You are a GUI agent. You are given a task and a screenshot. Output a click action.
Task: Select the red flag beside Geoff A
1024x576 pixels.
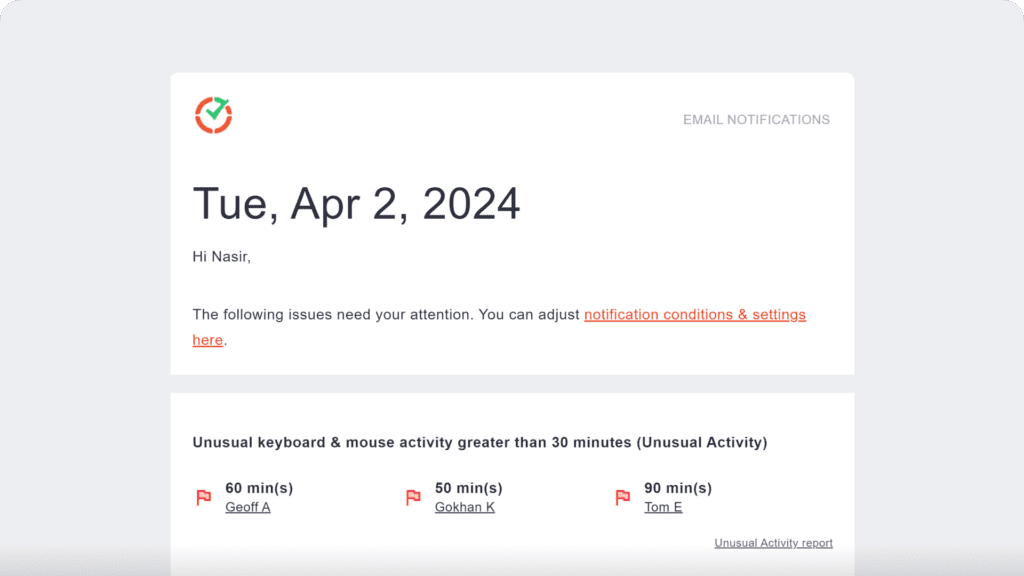tap(203, 496)
